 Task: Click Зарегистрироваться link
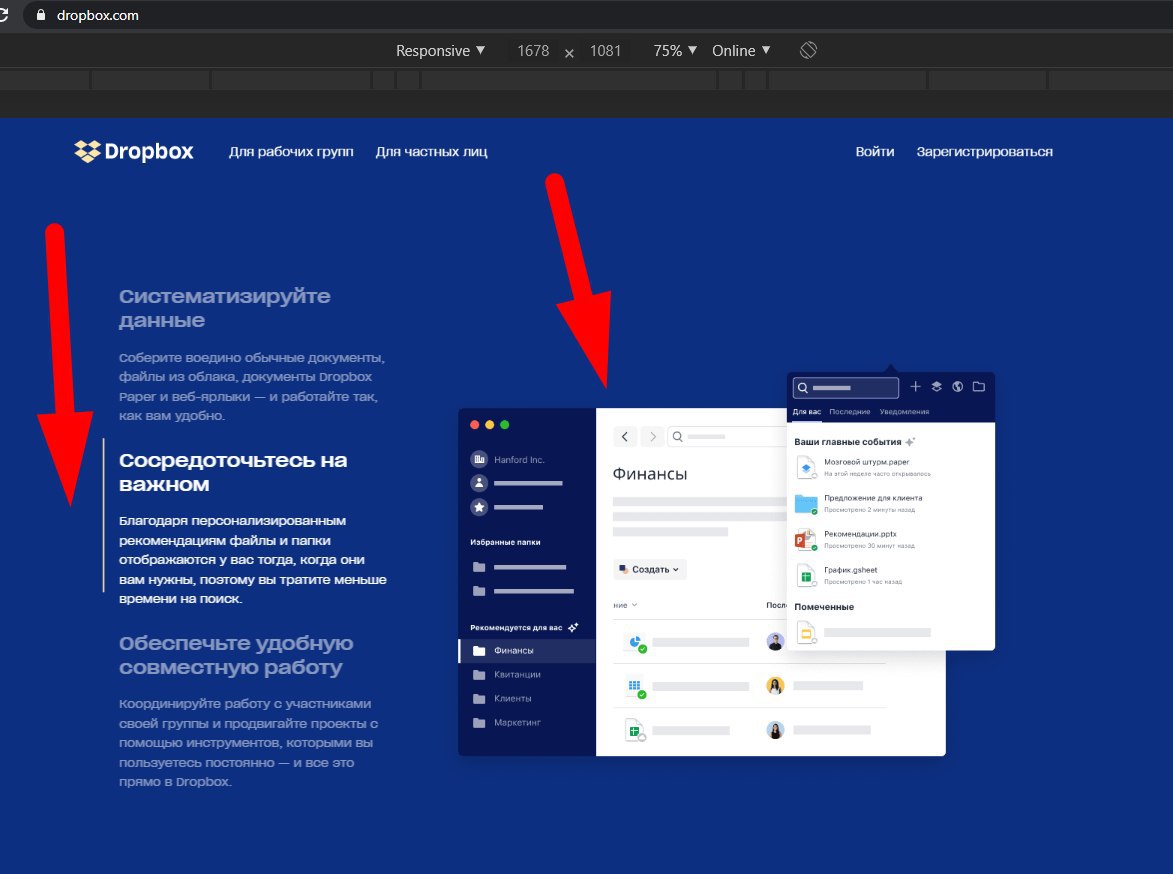(x=984, y=151)
